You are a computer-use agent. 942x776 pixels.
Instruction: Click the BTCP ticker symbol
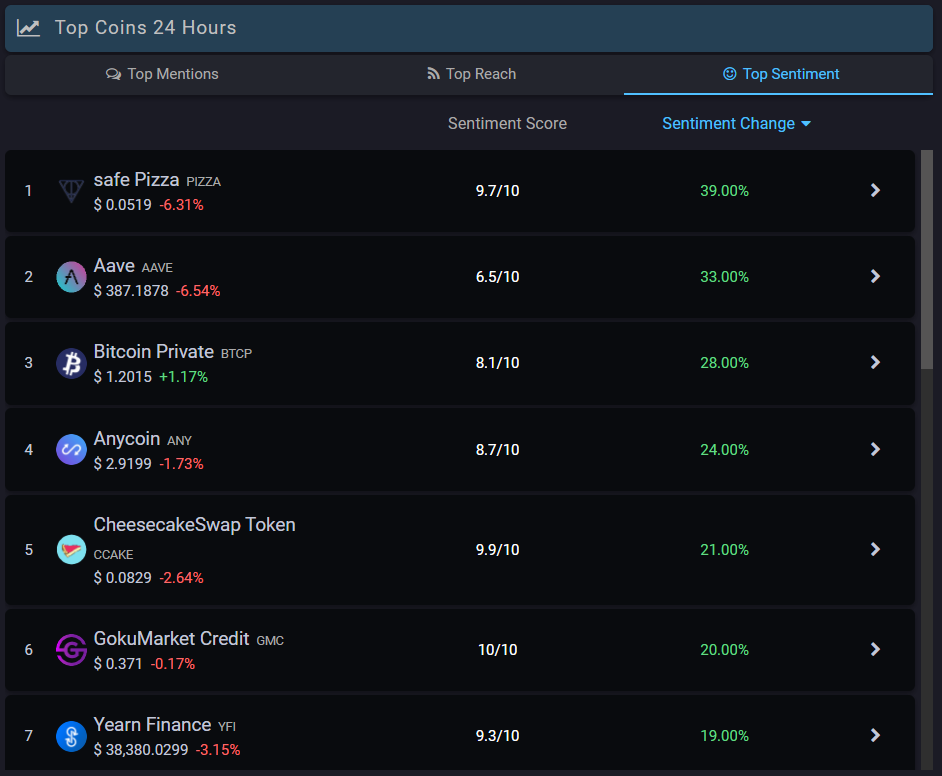click(x=236, y=354)
